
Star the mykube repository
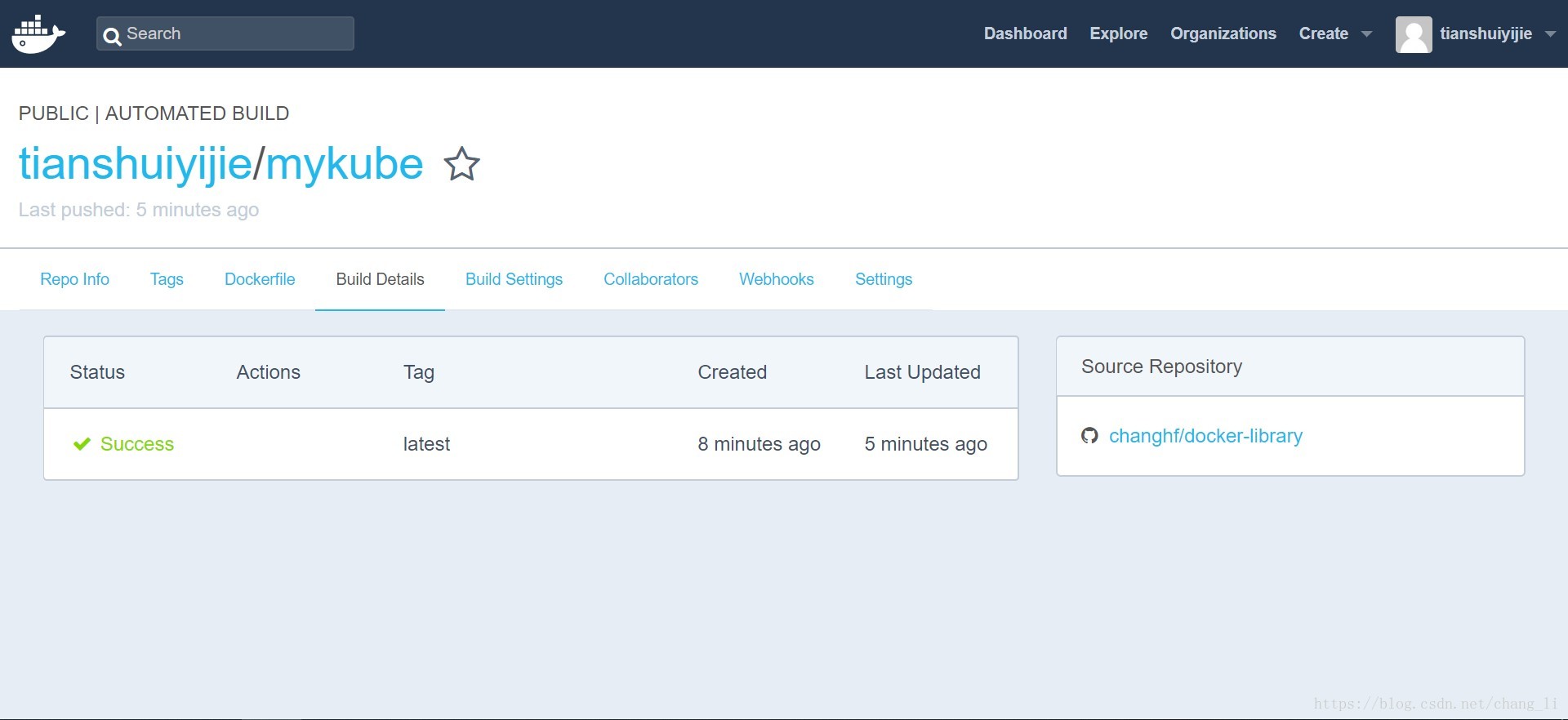[461, 164]
